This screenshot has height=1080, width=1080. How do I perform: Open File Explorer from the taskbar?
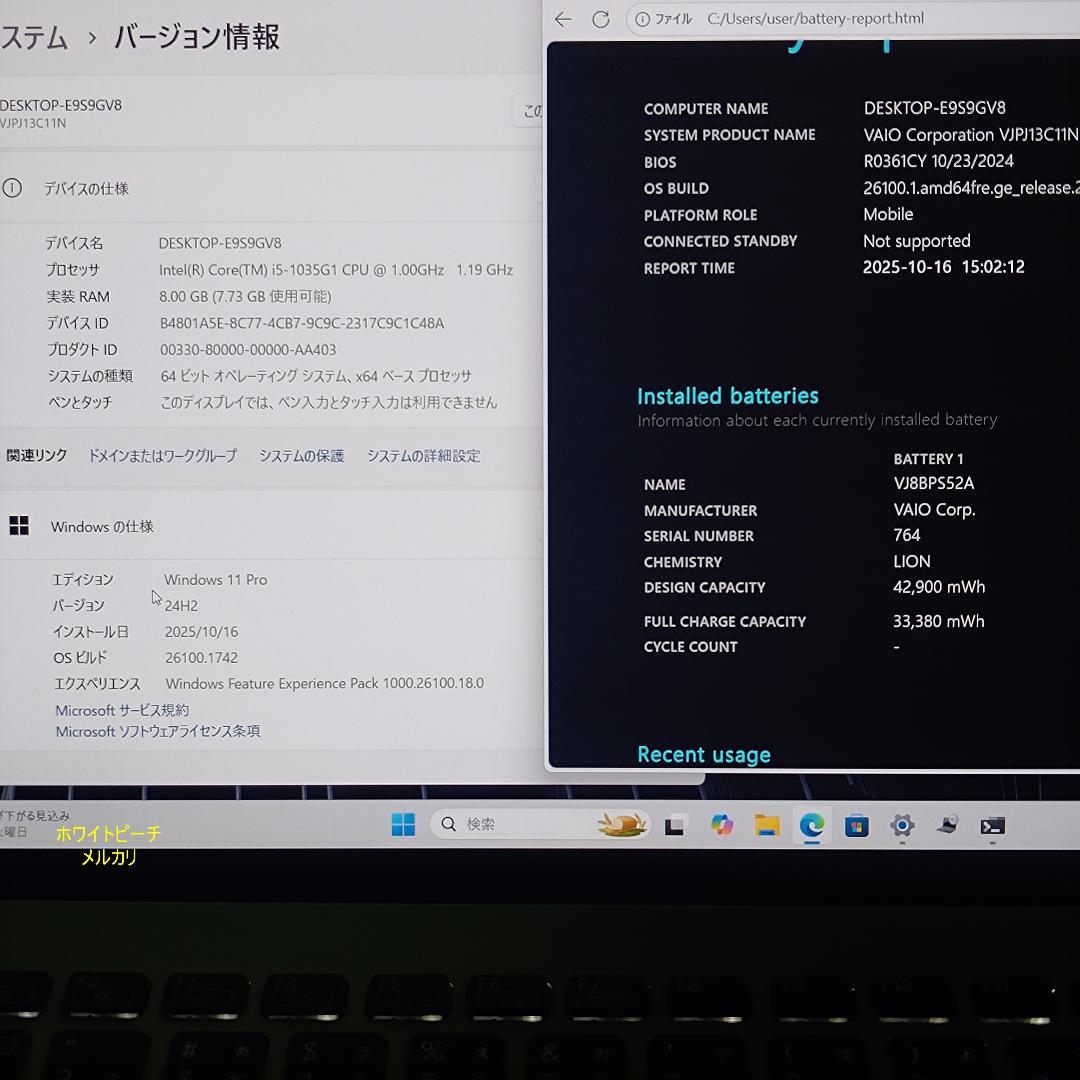(x=766, y=825)
